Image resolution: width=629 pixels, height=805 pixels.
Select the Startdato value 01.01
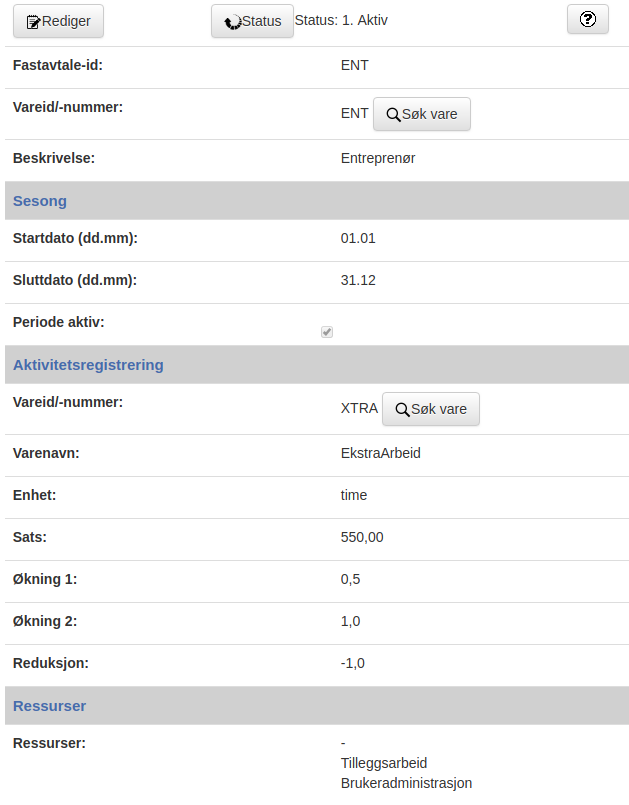click(358, 238)
